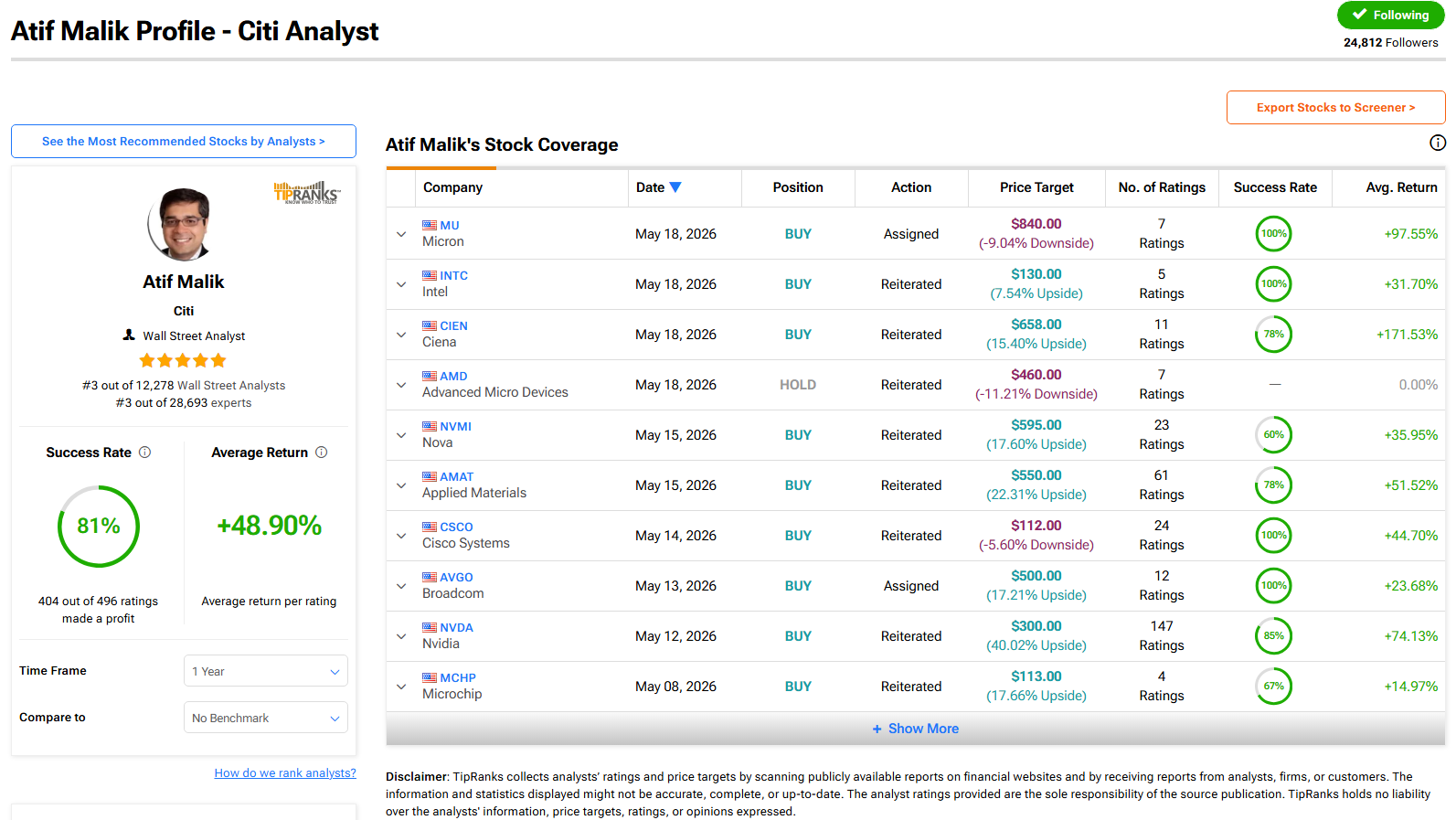Click the US flag beside NVDA
1456x820 pixels.
tap(430, 627)
